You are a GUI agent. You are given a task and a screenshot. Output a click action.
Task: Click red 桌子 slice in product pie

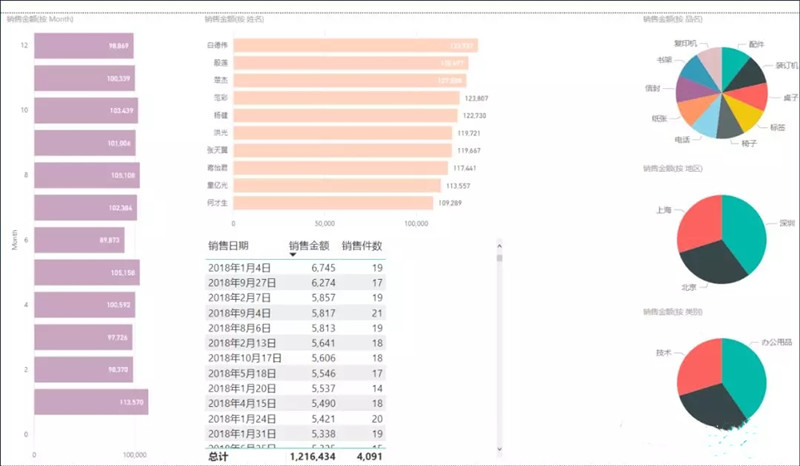tap(753, 96)
